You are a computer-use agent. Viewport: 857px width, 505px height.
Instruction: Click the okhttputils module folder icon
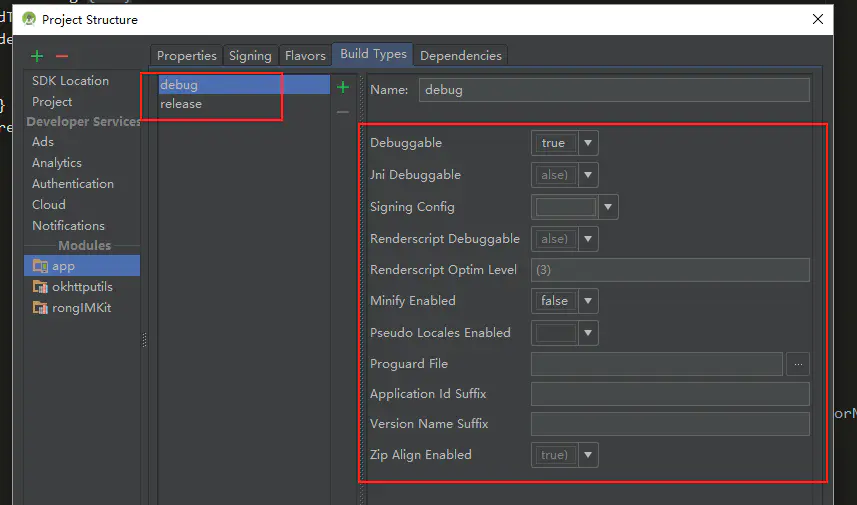click(x=40, y=287)
